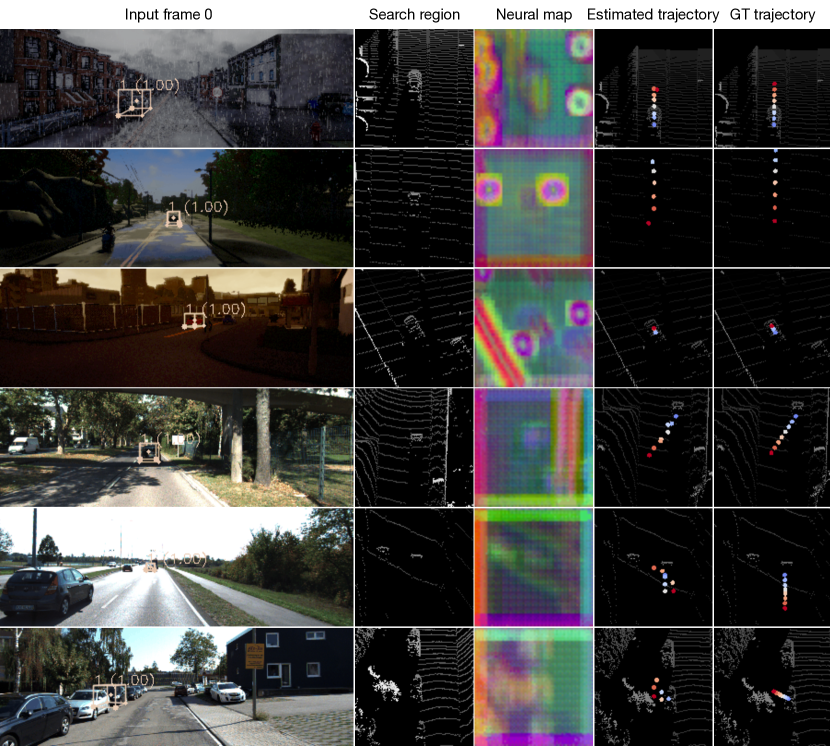Click the white van in the overpass road frame
830x746 pixels.
tap(23, 445)
